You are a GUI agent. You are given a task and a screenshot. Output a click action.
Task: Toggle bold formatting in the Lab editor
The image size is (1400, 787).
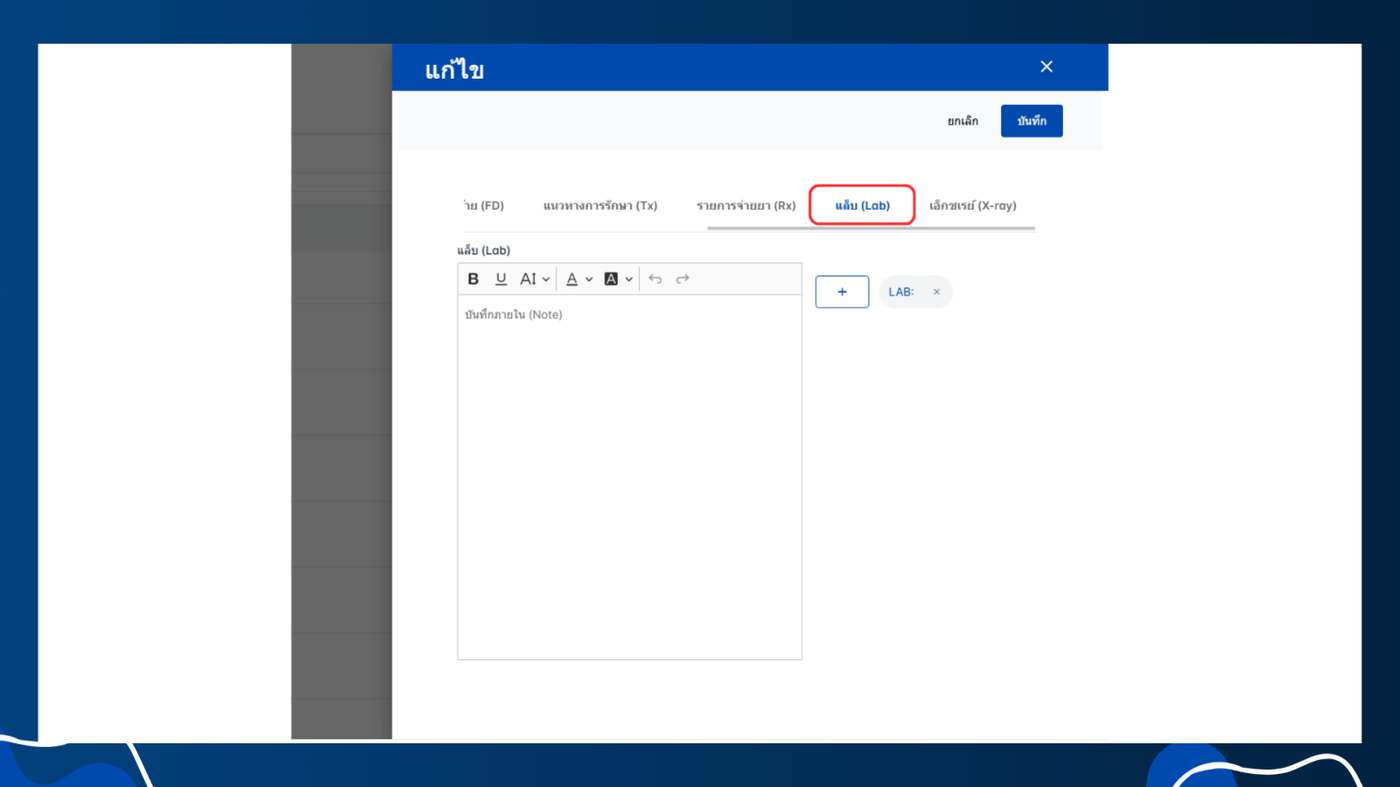(x=473, y=279)
